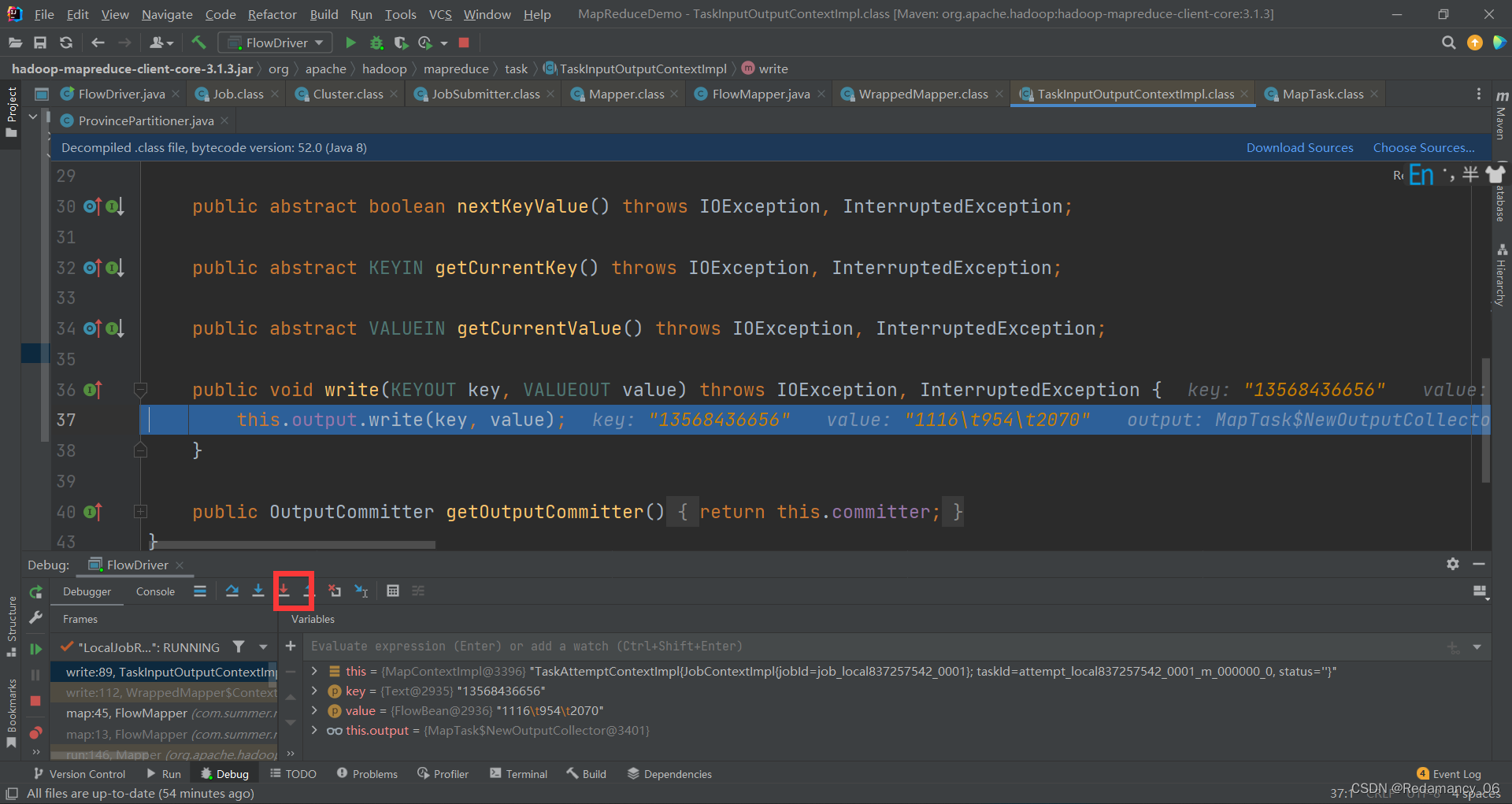Viewport: 1512px width, 804px height.
Task: Click the Resume Program icon in the debug sidebar
Action: tap(35, 649)
